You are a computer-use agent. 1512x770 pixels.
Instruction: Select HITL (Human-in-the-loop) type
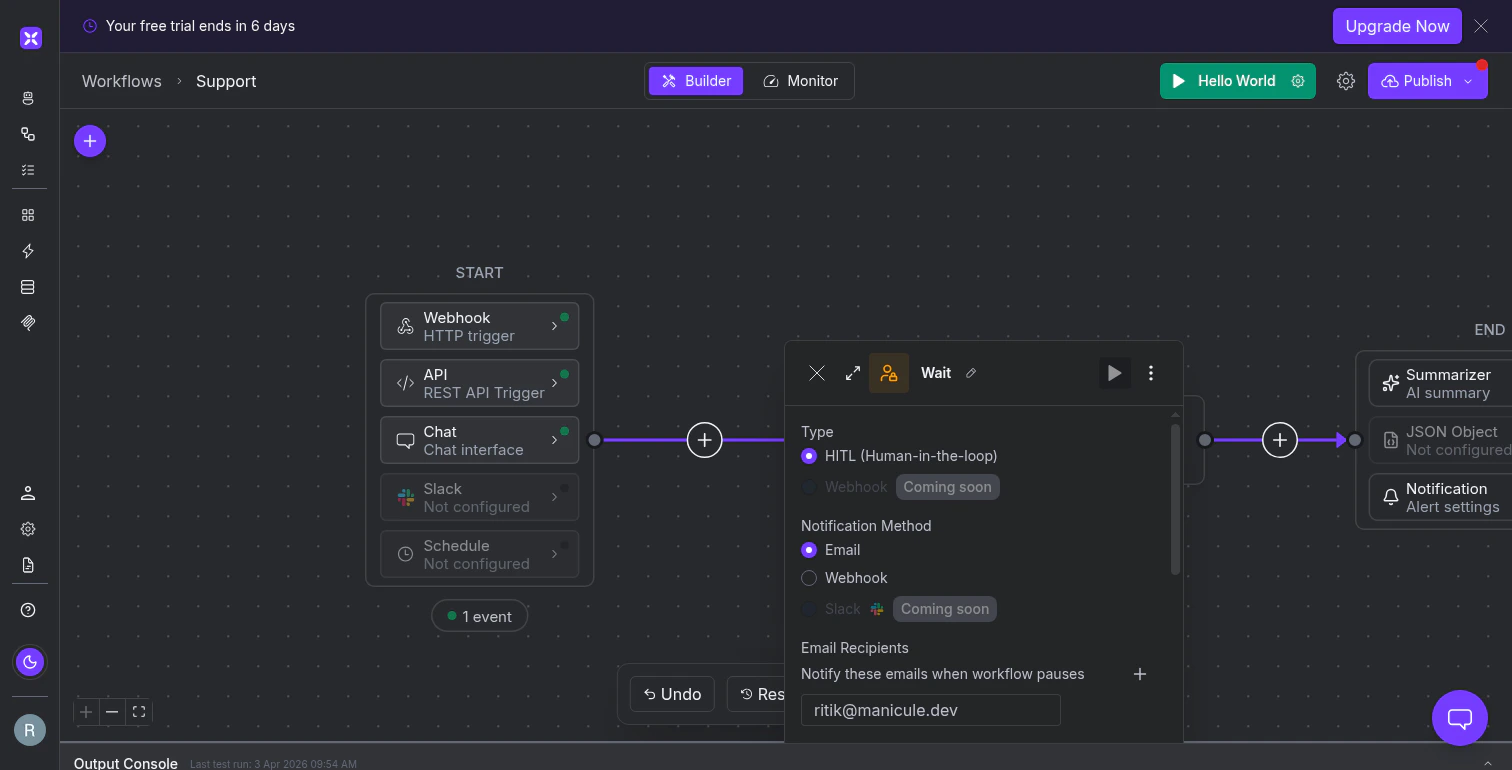808,456
